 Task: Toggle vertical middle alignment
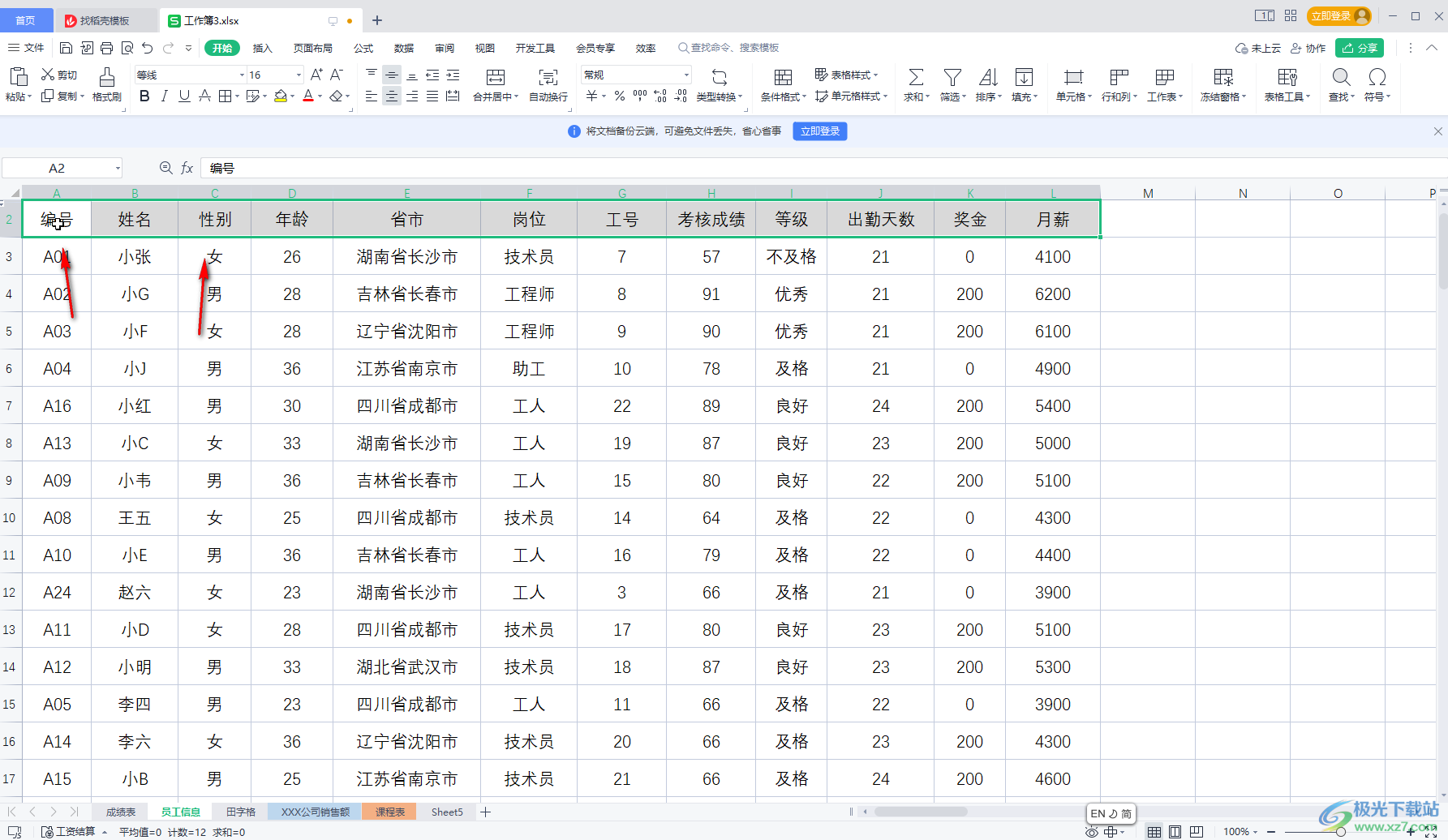click(x=392, y=75)
